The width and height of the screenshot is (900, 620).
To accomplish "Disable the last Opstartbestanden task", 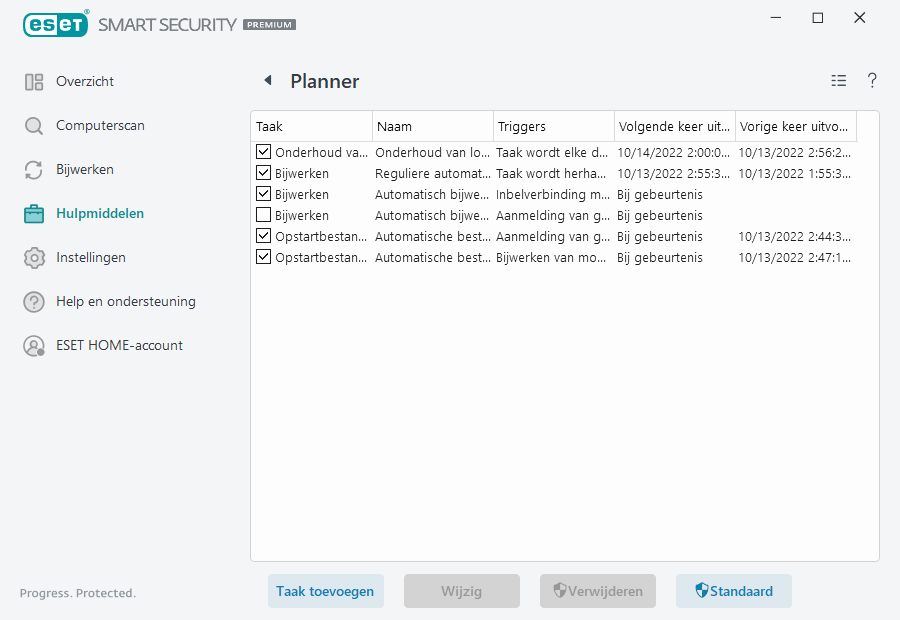I will 263,257.
